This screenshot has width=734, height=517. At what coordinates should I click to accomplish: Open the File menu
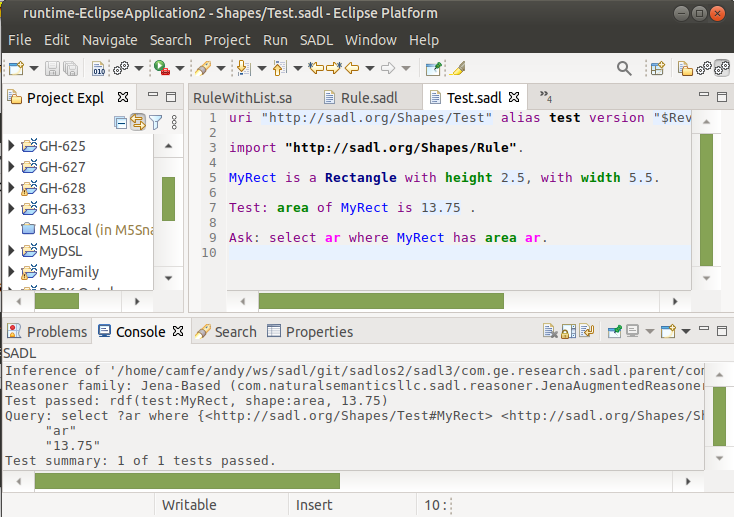20,40
